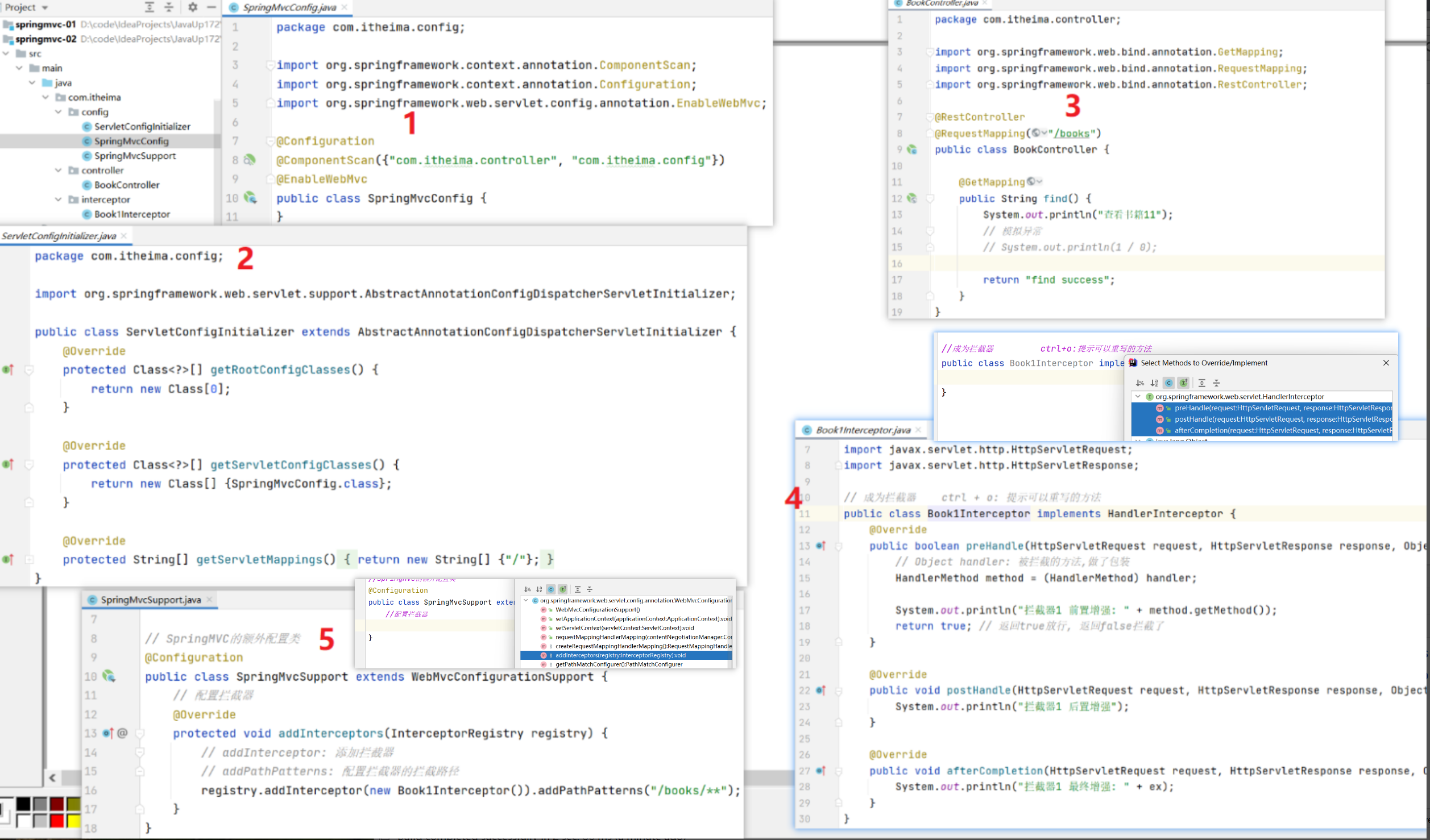Select afterCompletion method in Override dialog
Screen dimensions: 1430x840
(x=1262, y=430)
